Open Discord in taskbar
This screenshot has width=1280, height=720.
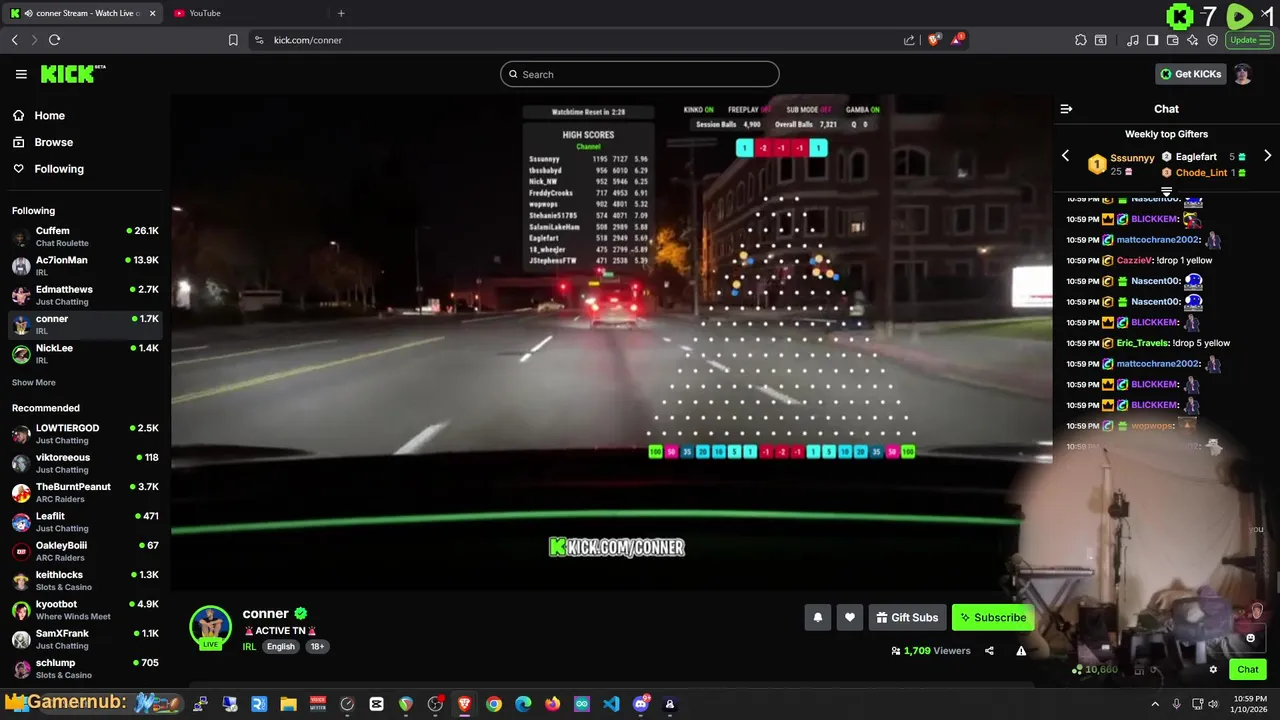pos(641,704)
